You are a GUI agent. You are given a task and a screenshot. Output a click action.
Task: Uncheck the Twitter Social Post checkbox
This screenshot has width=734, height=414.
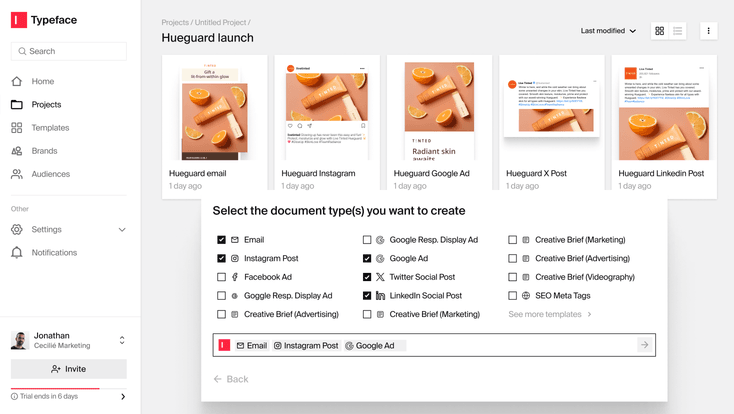(367, 277)
